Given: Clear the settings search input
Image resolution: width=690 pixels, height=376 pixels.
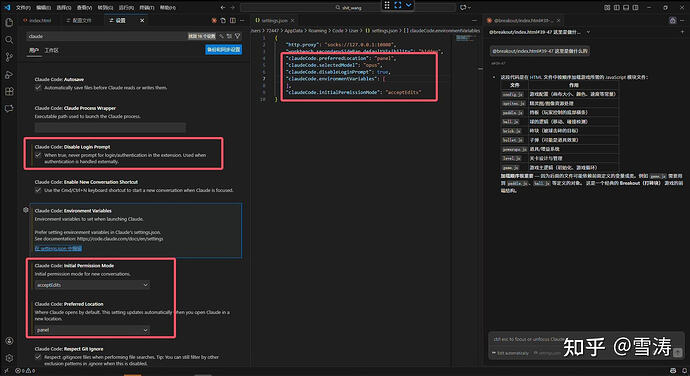Looking at the screenshot, I should [229, 36].
